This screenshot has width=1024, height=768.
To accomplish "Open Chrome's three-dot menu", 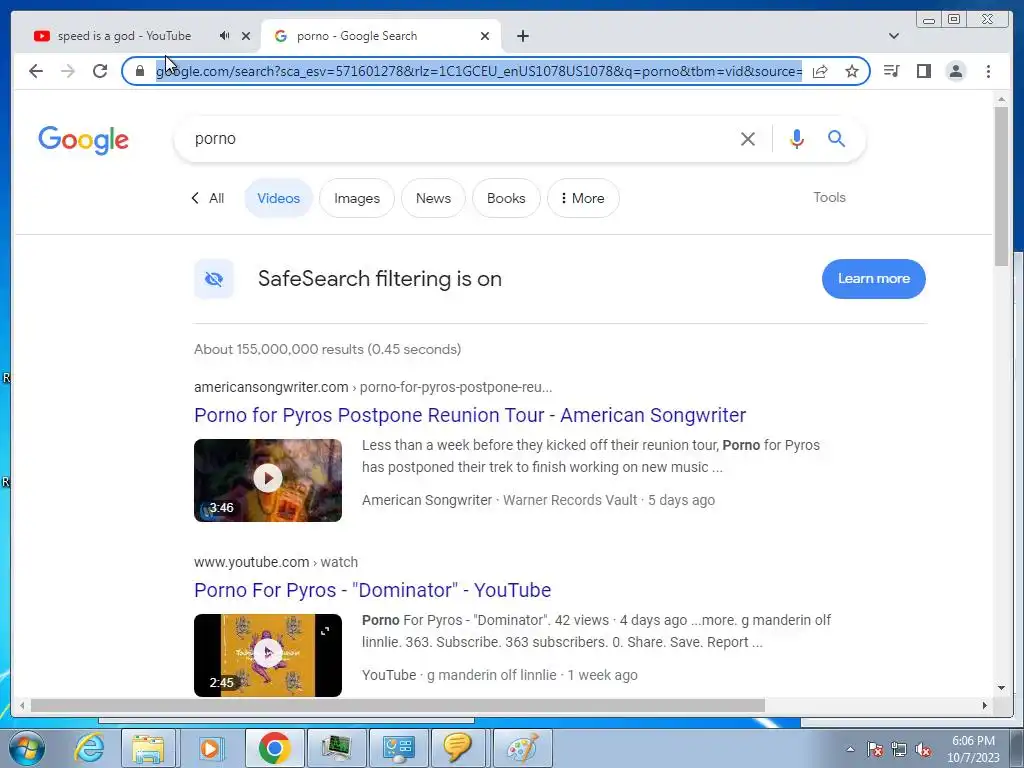I will tap(988, 71).
